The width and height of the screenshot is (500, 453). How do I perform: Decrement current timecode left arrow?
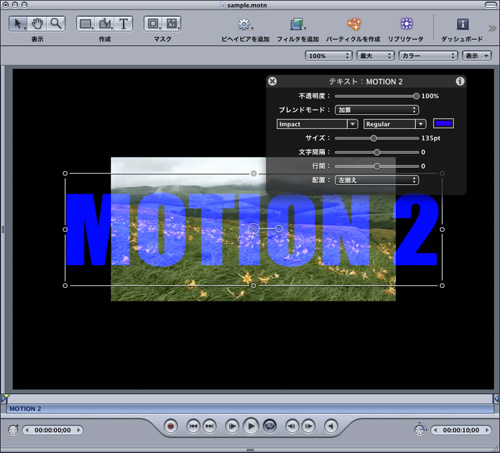click(x=27, y=430)
